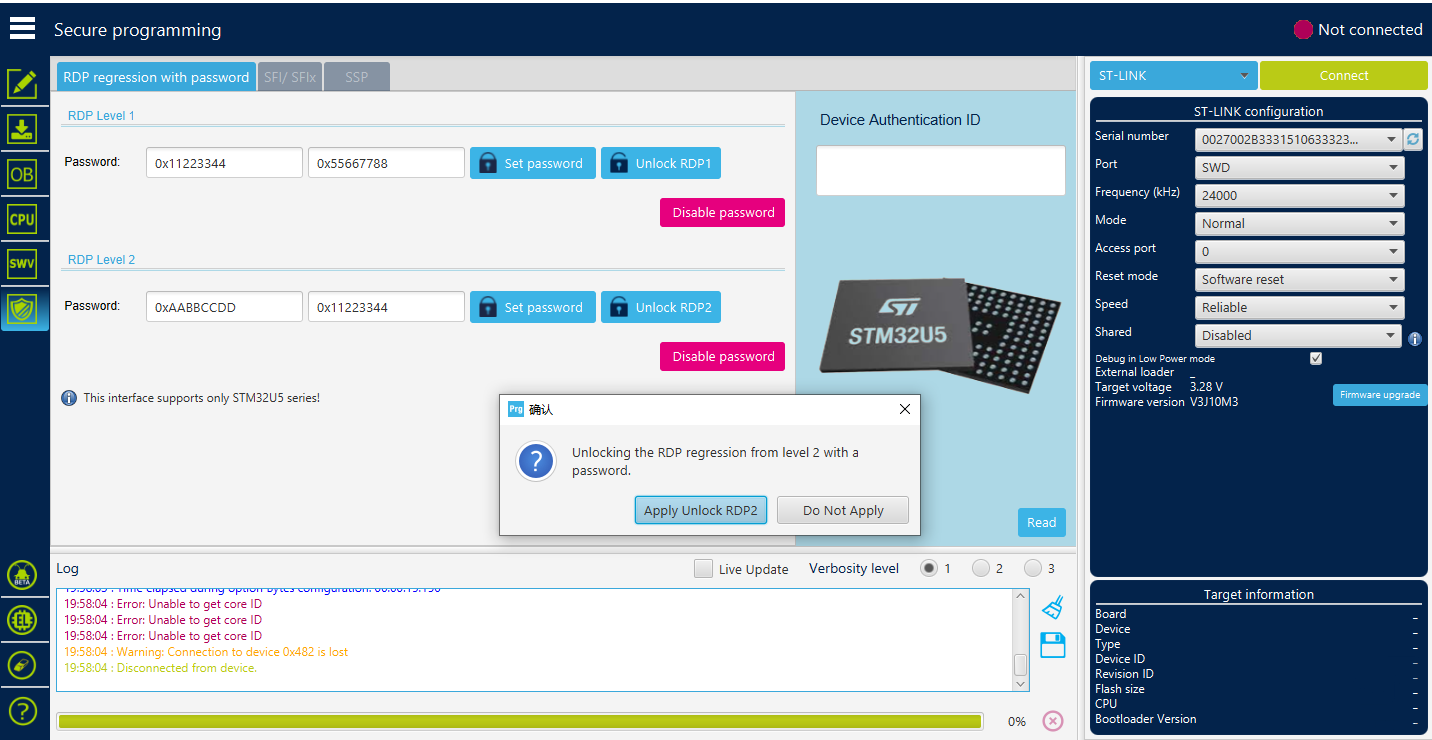Screen dimensions: 1432x740
Task: Open the SWV viewer icon
Action: 22,264
